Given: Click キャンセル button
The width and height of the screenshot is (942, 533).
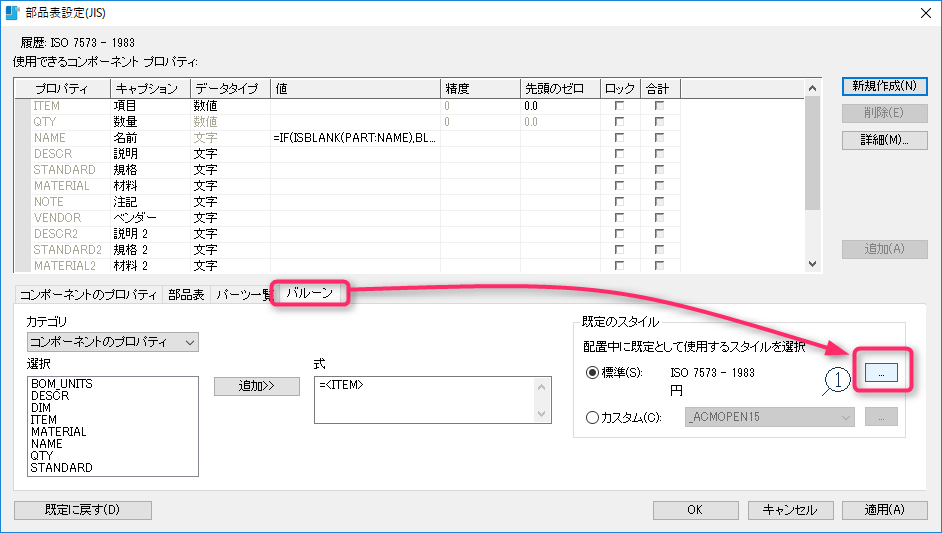Looking at the screenshot, I should click(x=790, y=510).
